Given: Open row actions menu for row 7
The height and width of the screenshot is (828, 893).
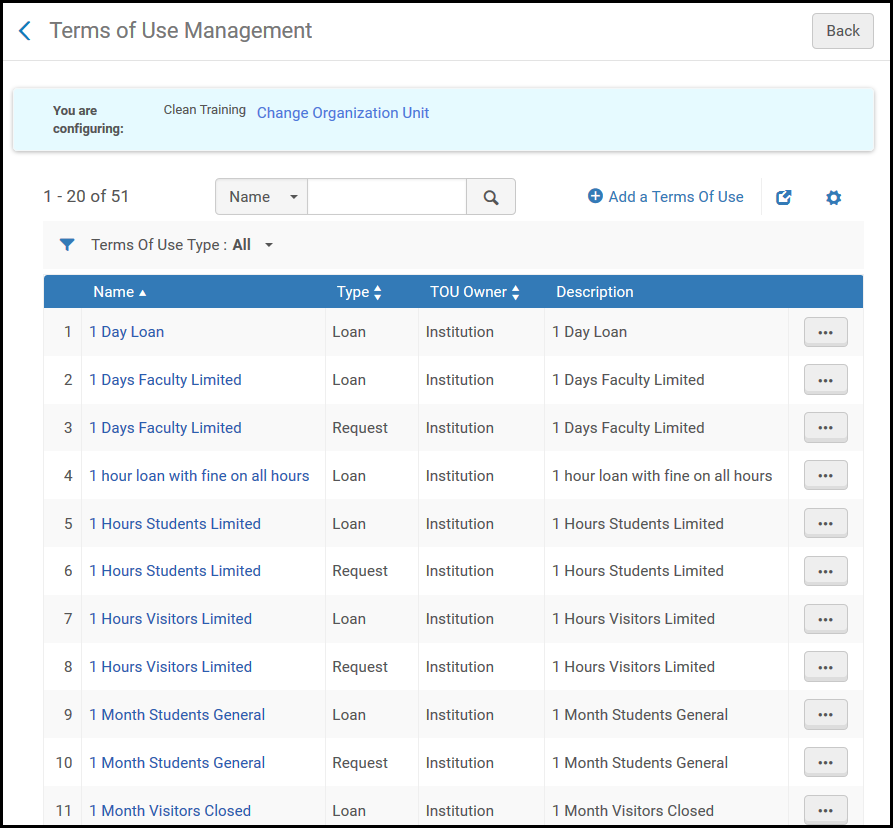Looking at the screenshot, I should point(825,619).
